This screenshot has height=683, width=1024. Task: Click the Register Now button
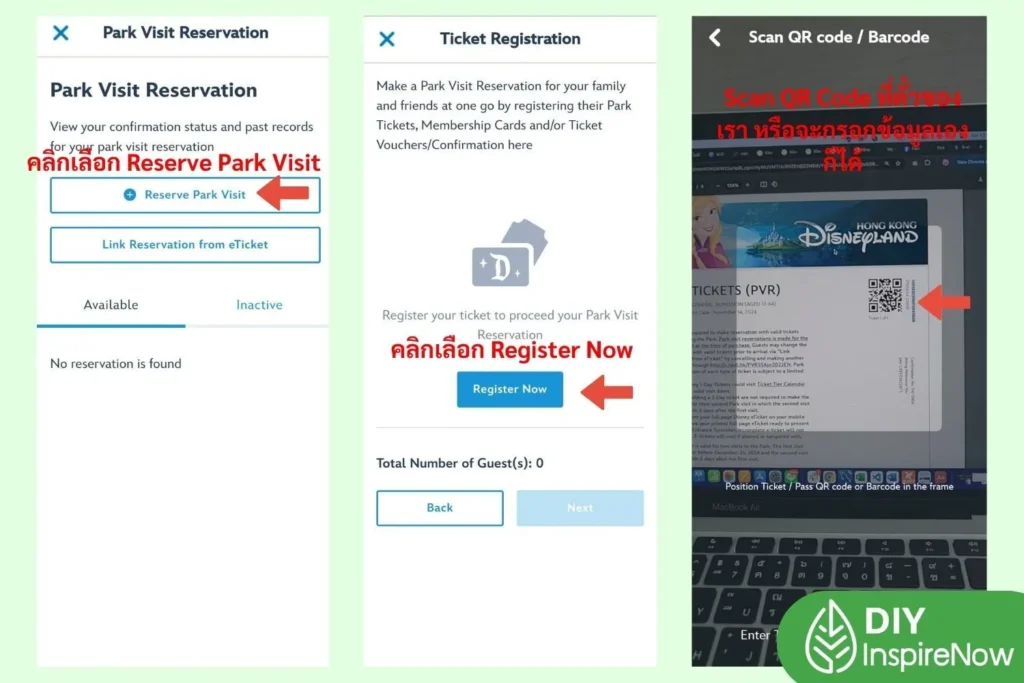coord(509,389)
